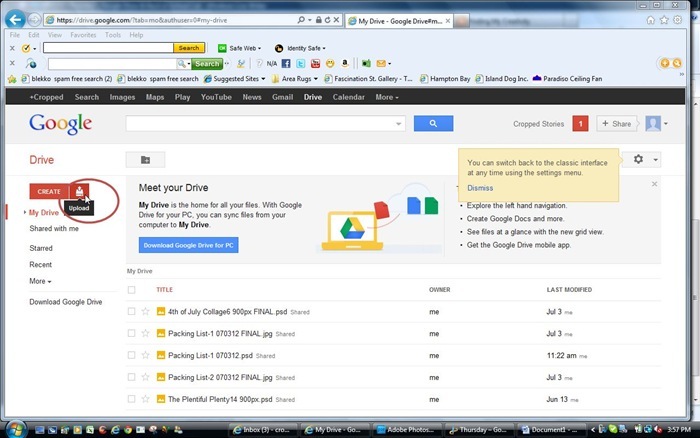
Task: Check the box for 4th of July Collage6 file
Action: pos(132,311)
